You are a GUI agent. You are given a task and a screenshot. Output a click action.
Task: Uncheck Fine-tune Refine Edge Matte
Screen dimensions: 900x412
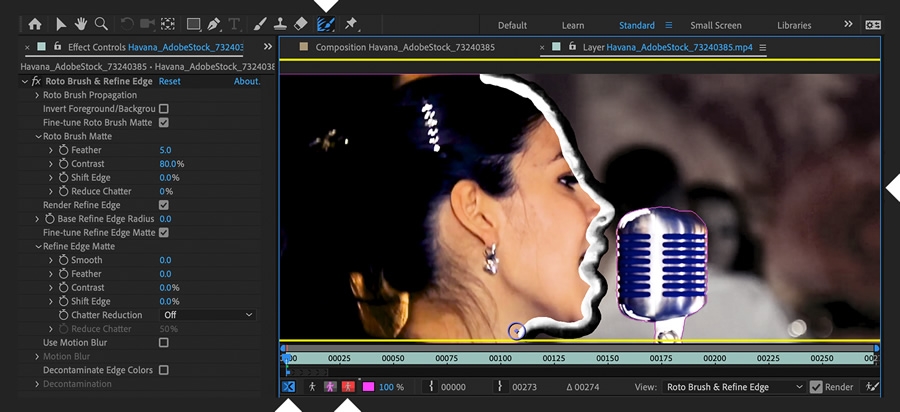pyautogui.click(x=164, y=232)
